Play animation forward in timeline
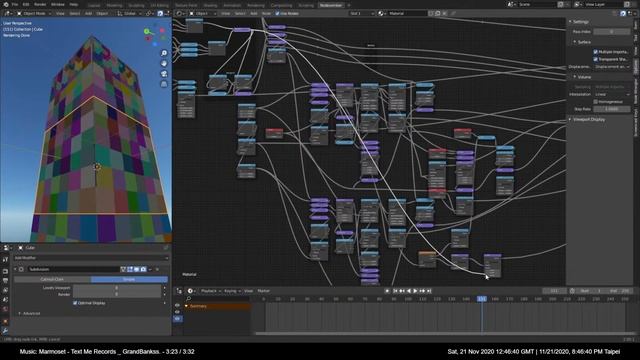Viewport: 640px width, 360px height. click(416, 291)
